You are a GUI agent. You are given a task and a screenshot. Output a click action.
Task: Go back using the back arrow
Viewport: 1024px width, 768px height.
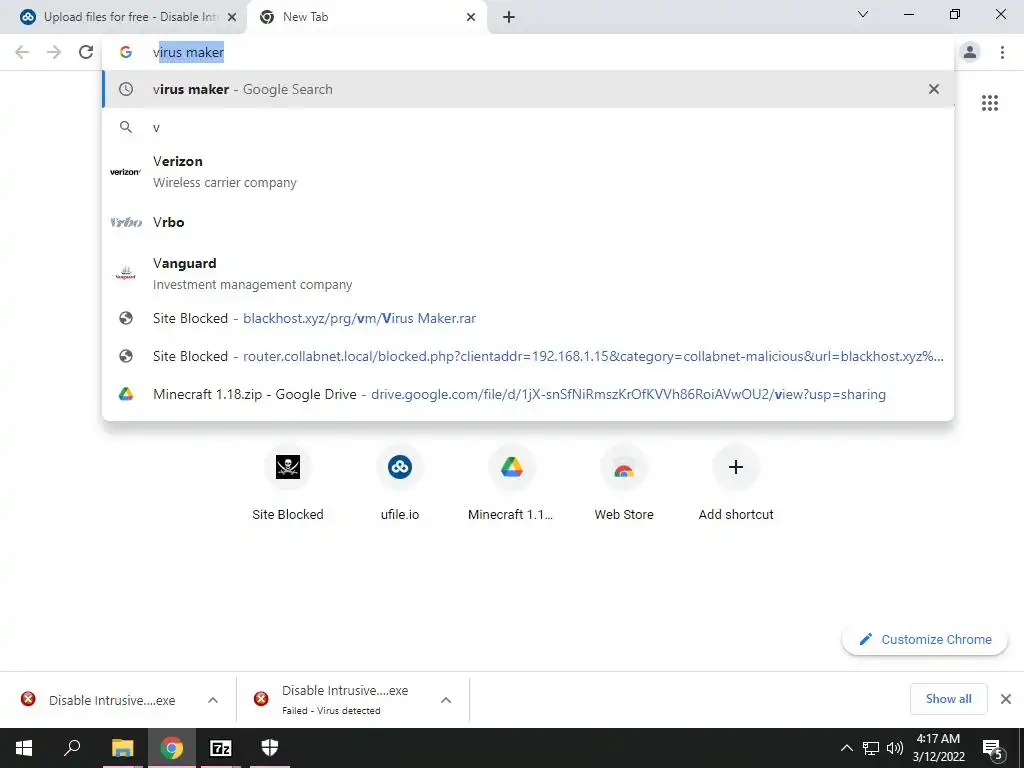coord(22,52)
